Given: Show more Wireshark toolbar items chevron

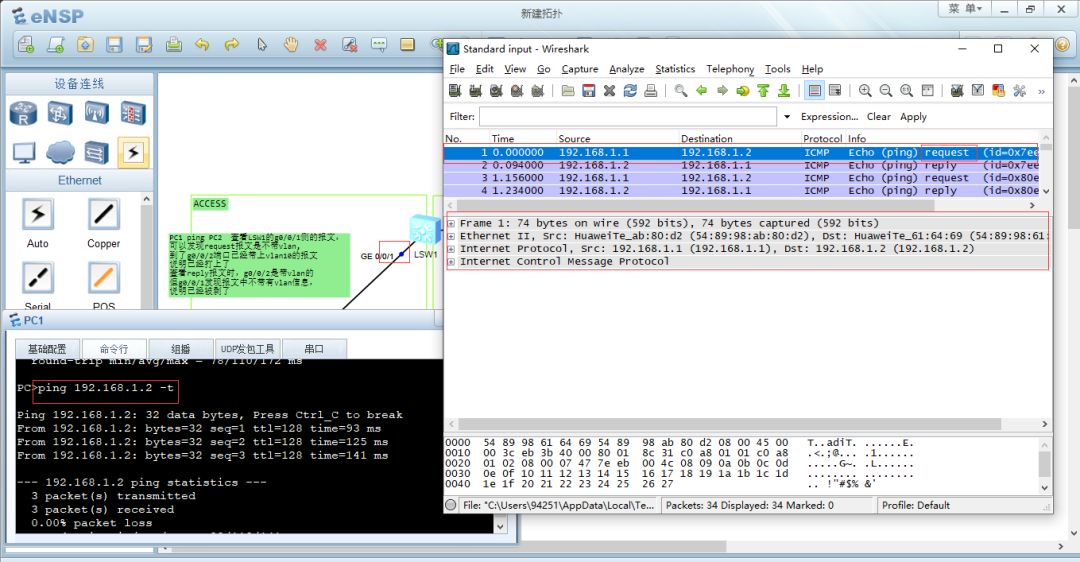Looking at the screenshot, I should 1041,91.
